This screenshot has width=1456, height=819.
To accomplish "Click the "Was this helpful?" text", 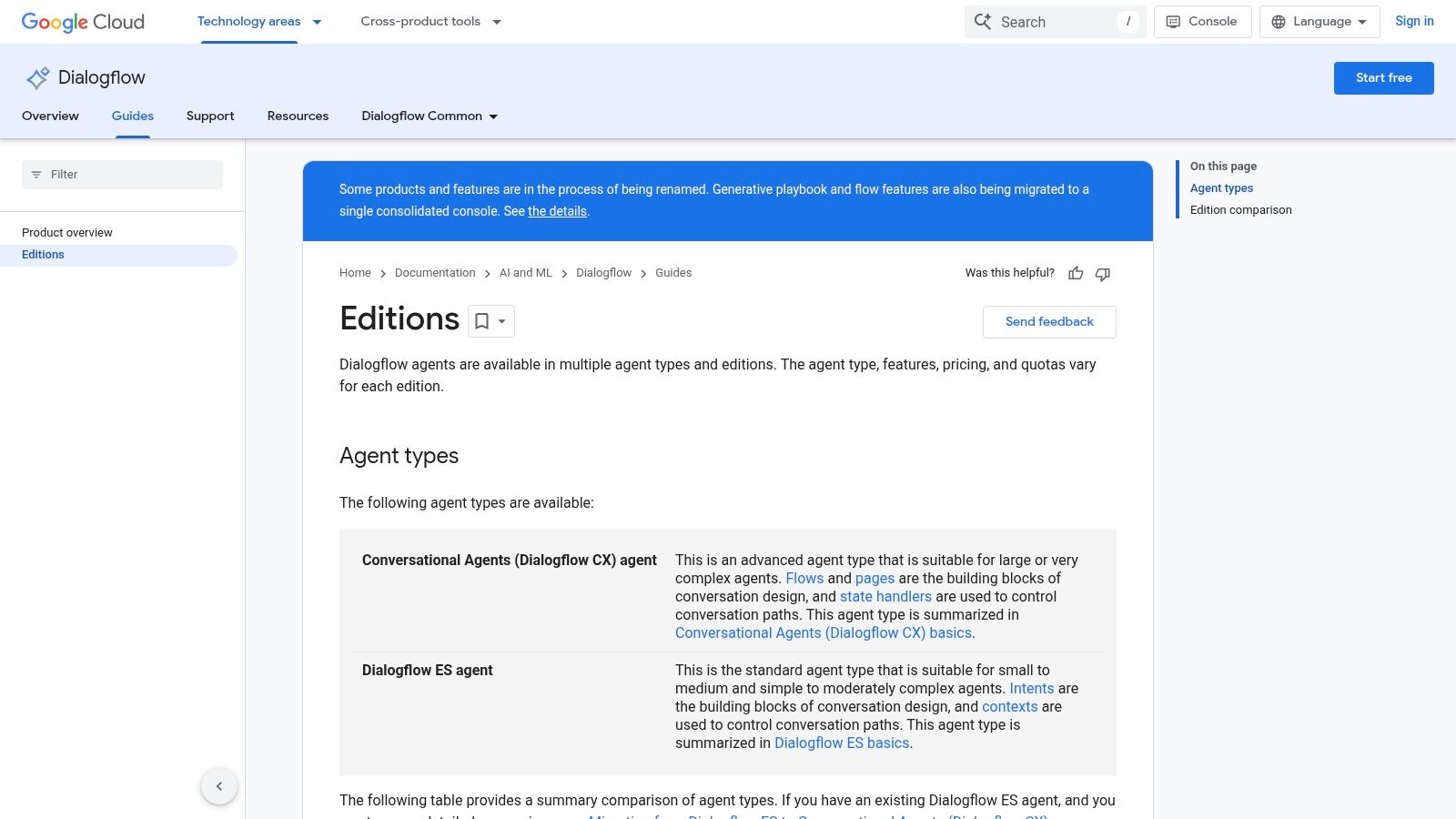I will [x=1010, y=273].
